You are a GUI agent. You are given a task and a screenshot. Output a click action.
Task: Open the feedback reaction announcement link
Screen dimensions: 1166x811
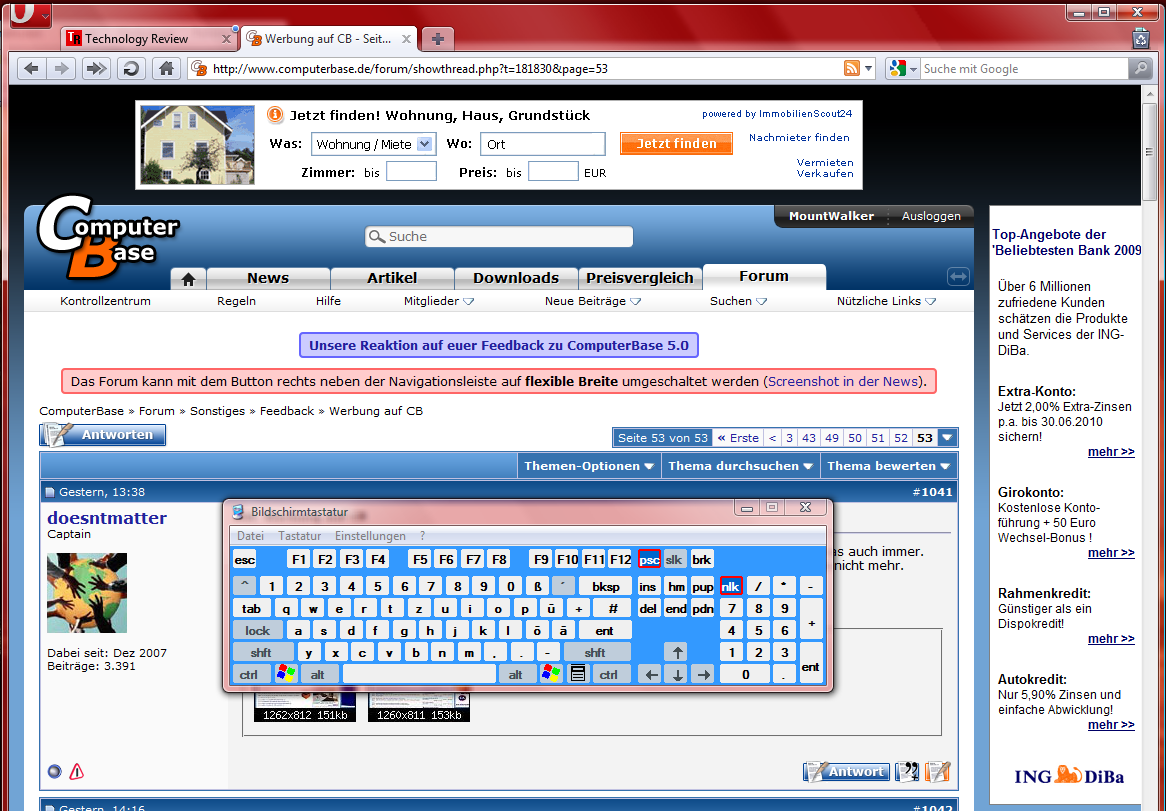[x=499, y=345]
